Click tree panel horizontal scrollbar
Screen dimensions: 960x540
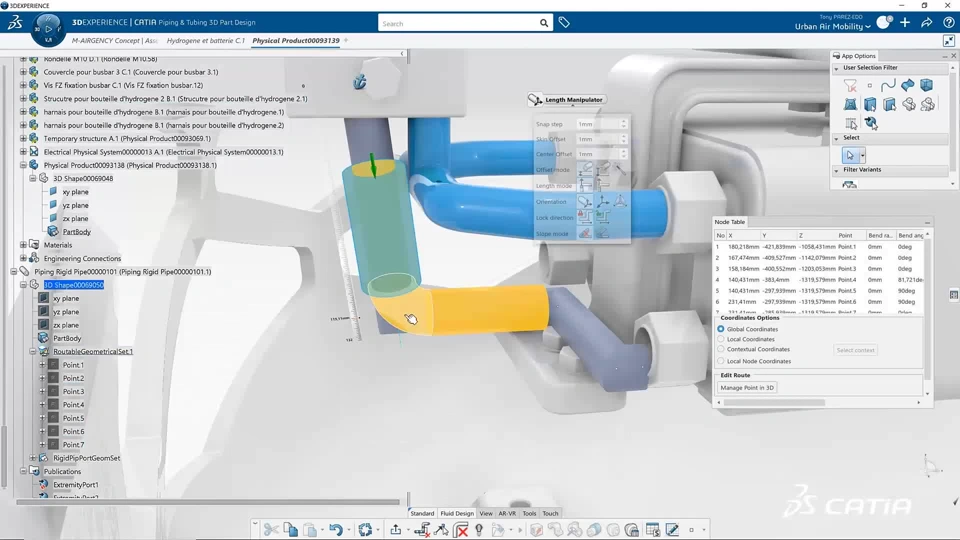(x=208, y=502)
